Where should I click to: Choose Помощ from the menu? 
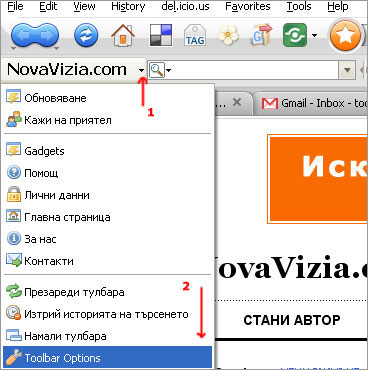tap(107, 173)
